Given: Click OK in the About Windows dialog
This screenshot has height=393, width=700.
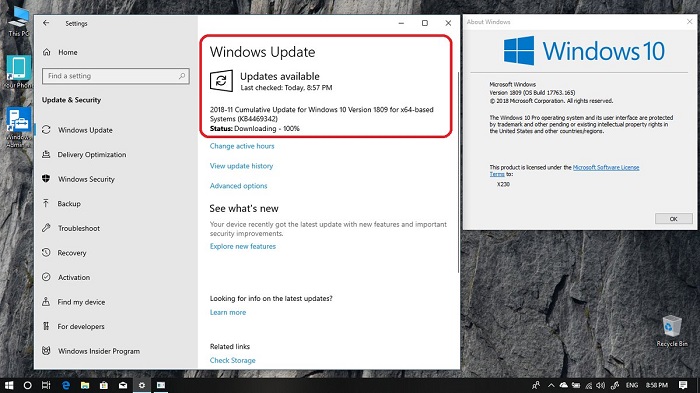Looking at the screenshot, I should 674,219.
